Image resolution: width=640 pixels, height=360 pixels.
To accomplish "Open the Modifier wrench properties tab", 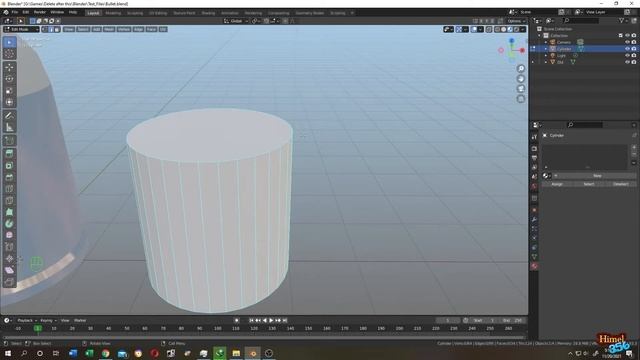I will click(x=534, y=220).
